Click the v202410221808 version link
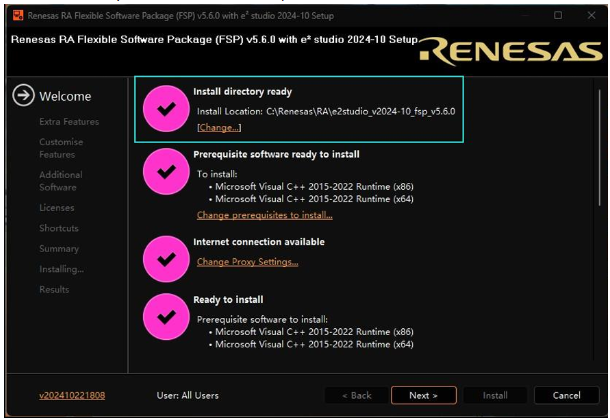This screenshot has width=610, height=420. (x=72, y=396)
